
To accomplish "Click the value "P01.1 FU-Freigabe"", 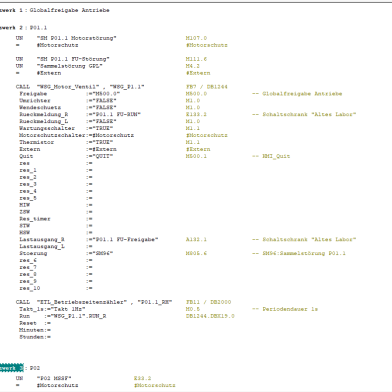I will tap(125, 239).
